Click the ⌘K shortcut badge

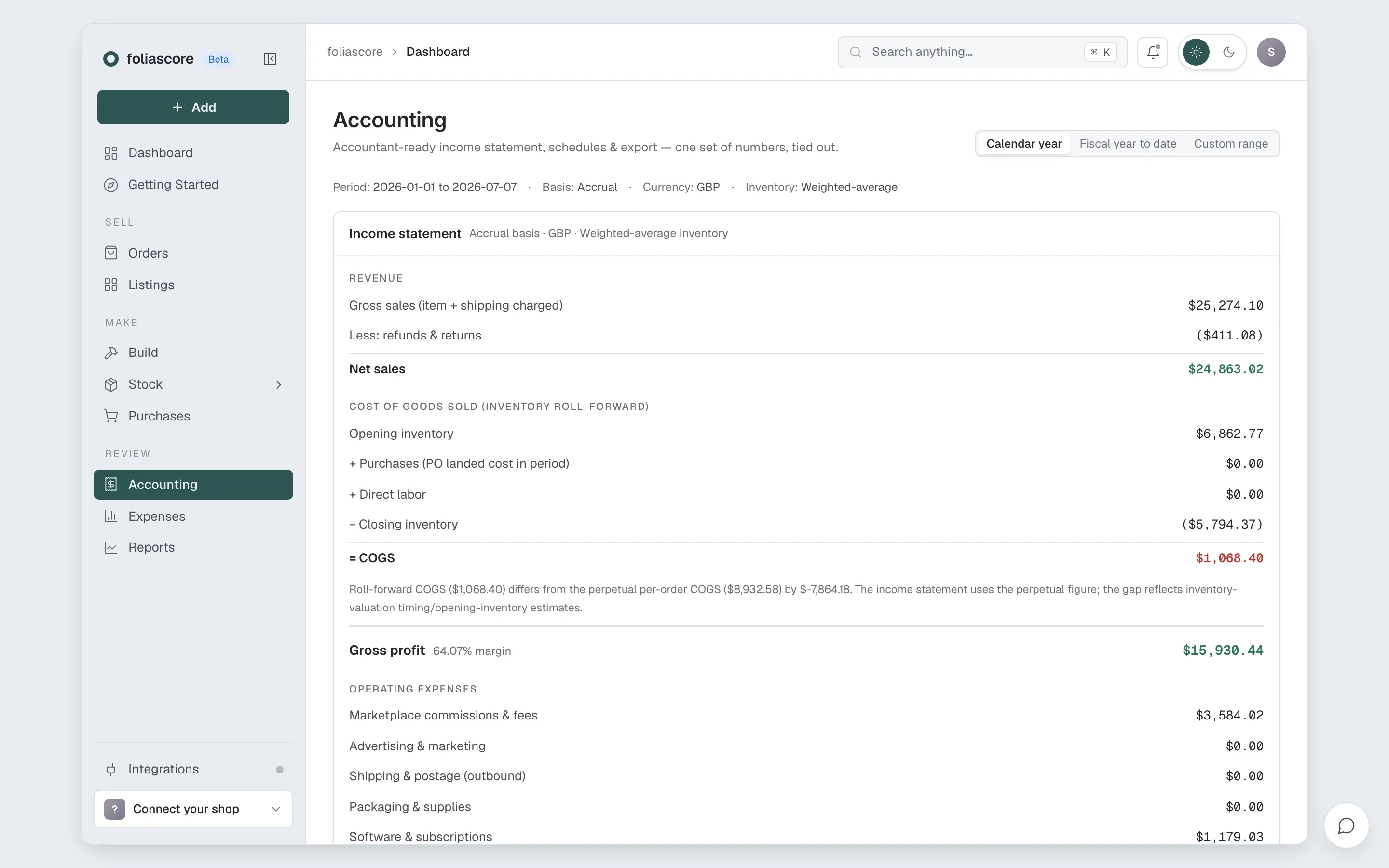(x=1100, y=52)
